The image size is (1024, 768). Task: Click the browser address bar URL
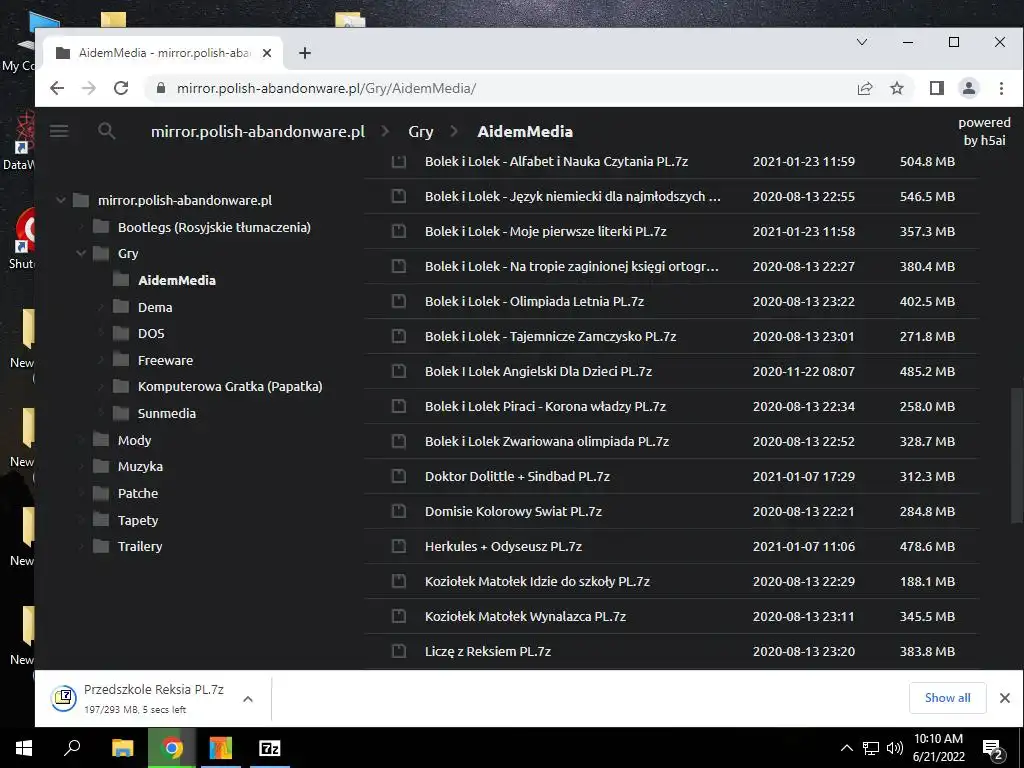(326, 88)
